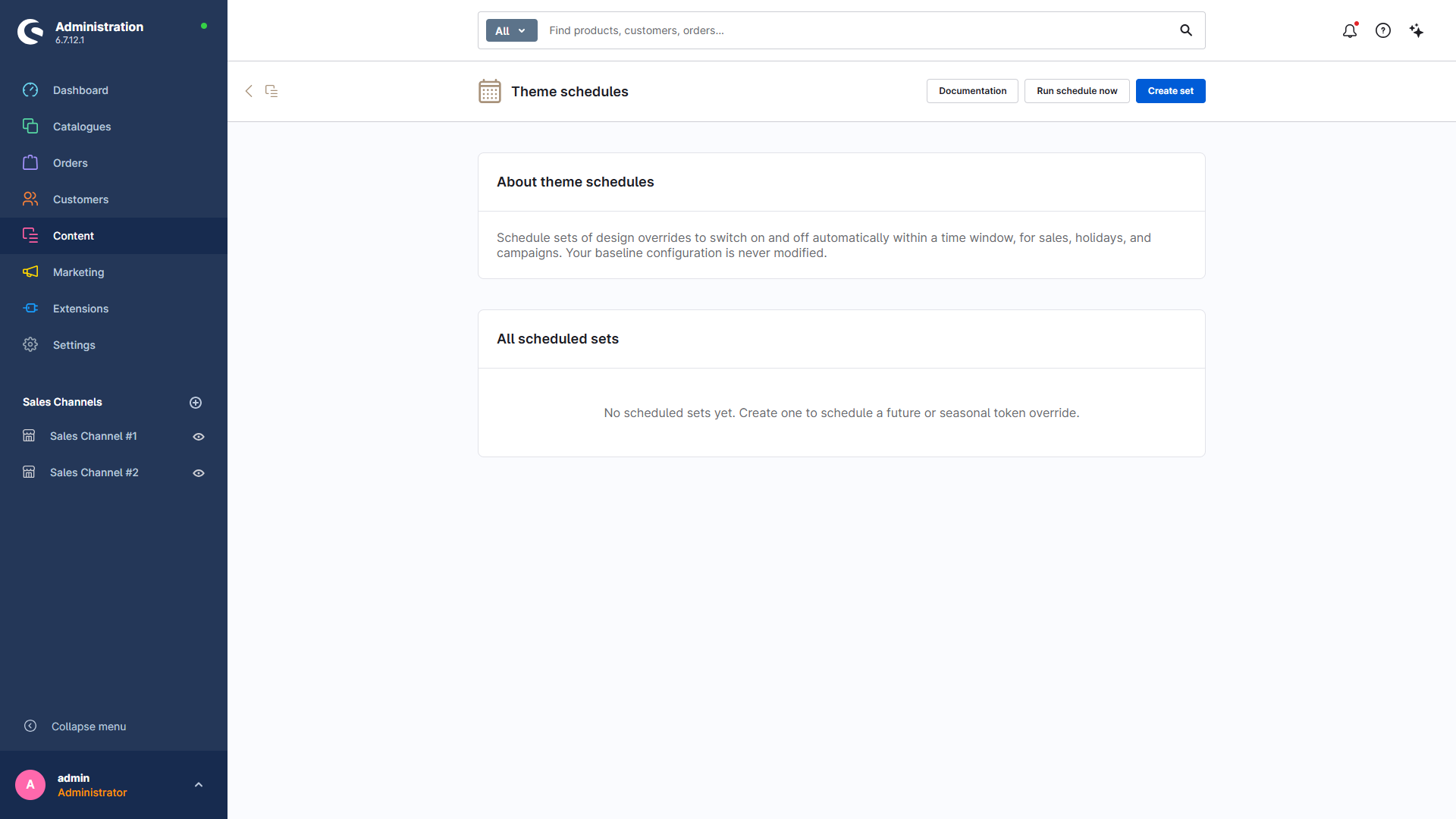Toggle visibility eye for Sales Channel #1

click(199, 437)
